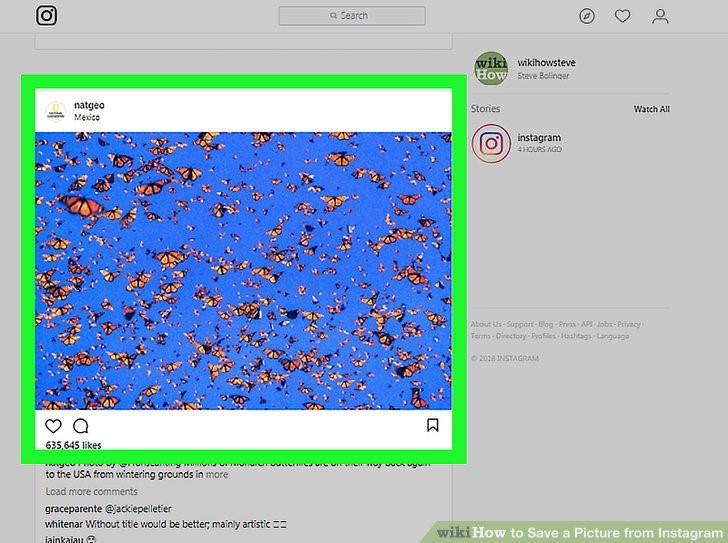Open the Language footer selector
Screen dimensions: 728x543
click(x=612, y=336)
